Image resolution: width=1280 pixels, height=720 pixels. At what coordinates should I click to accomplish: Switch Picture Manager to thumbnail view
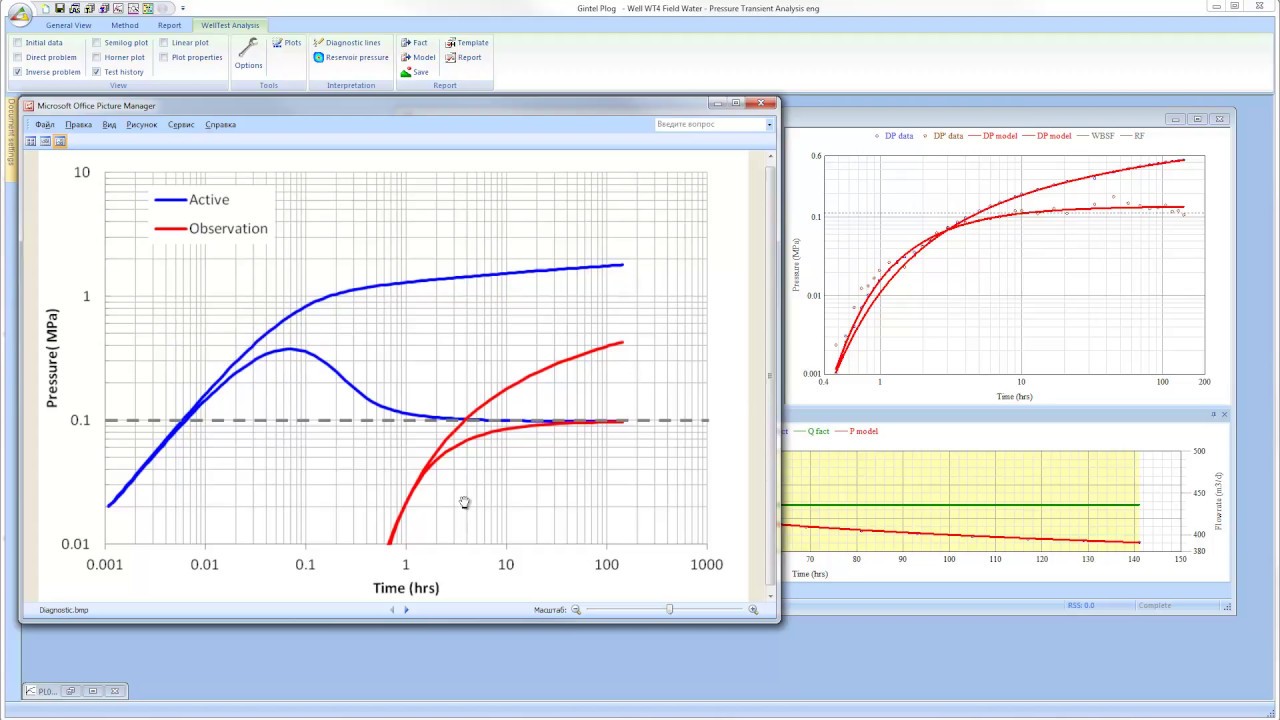point(31,142)
